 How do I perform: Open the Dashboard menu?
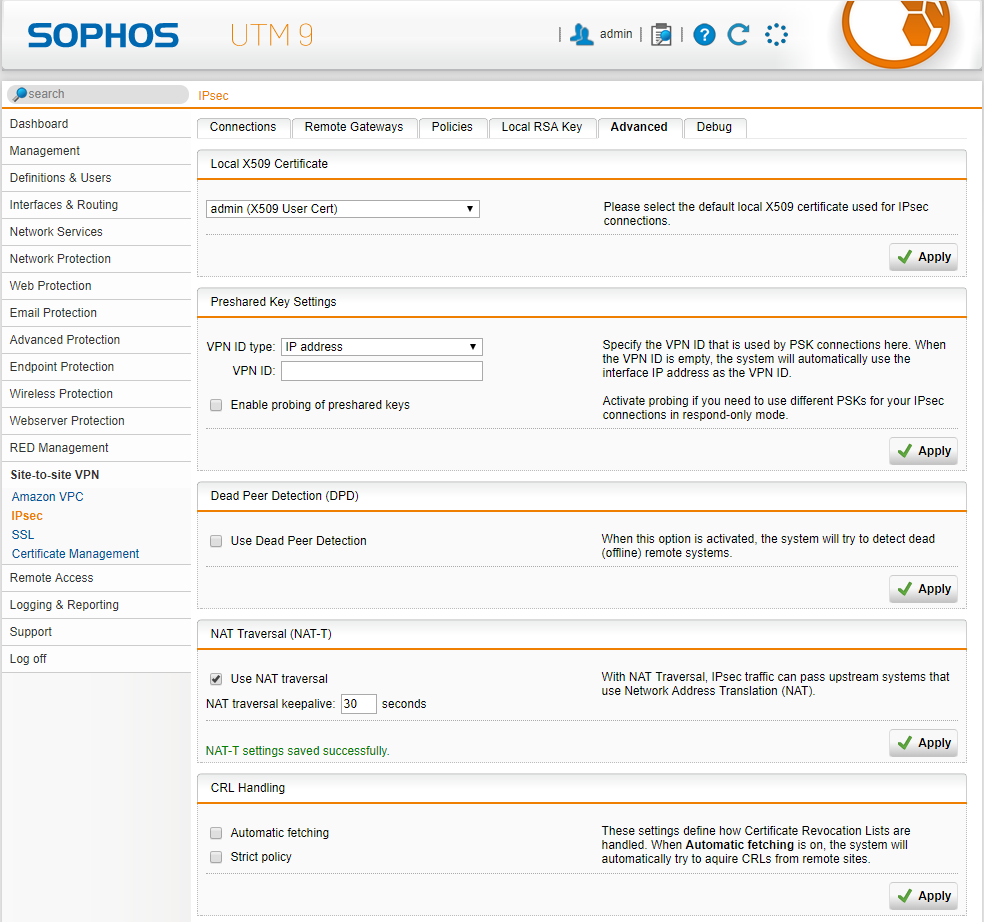click(x=97, y=124)
